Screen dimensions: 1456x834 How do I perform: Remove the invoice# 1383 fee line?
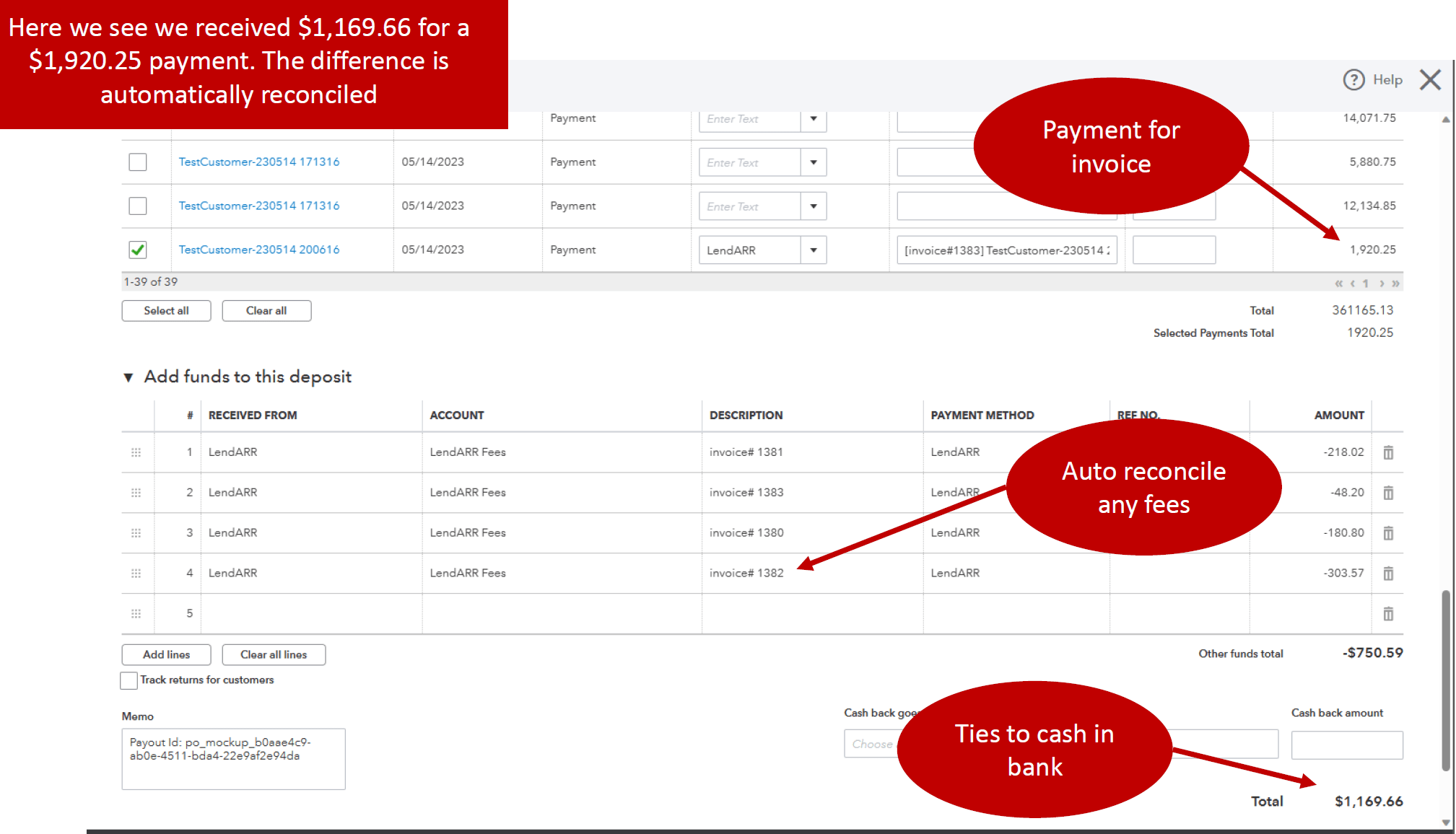pyautogui.click(x=1388, y=493)
